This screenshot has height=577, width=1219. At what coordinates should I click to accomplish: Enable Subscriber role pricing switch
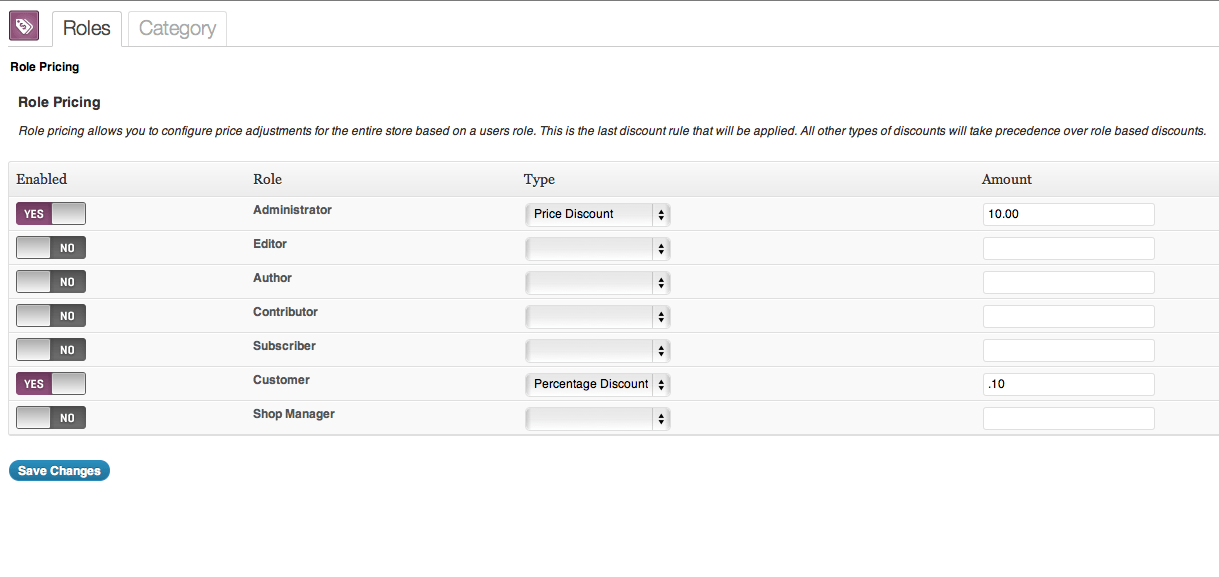[x=51, y=350]
